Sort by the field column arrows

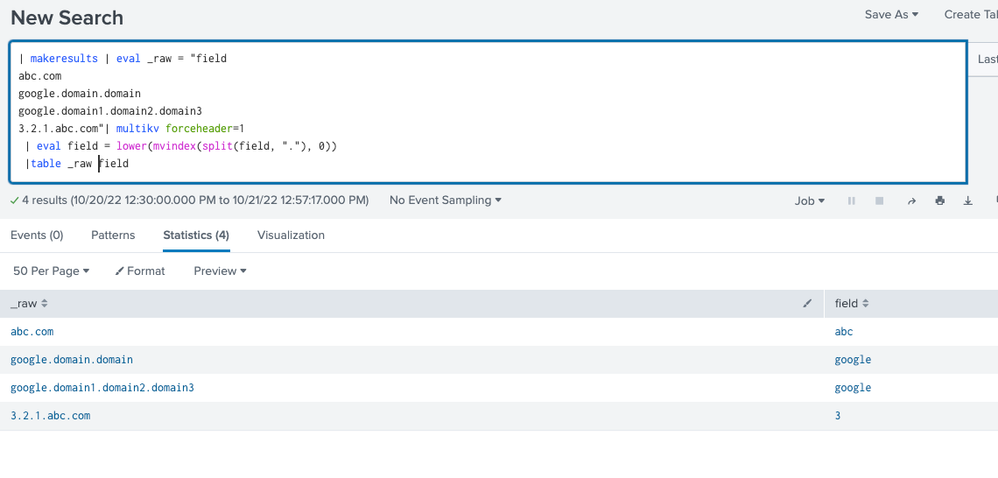[866, 303]
